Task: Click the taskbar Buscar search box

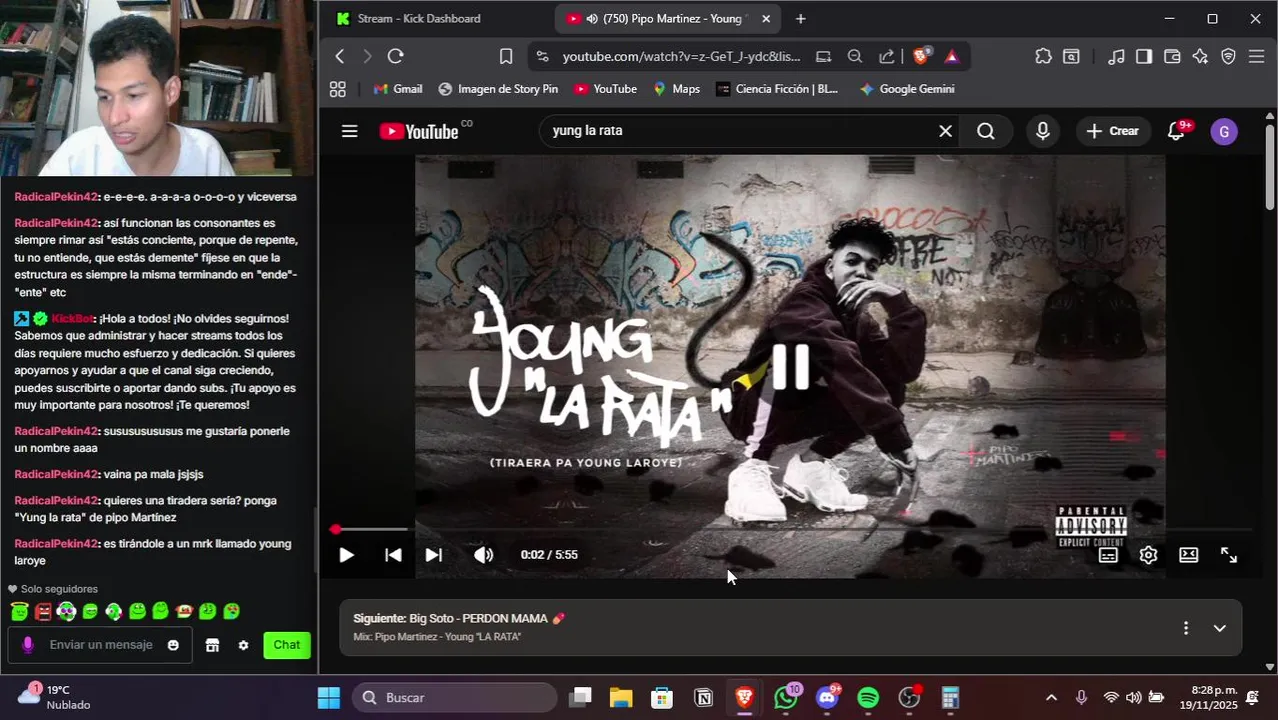Action: pos(455,697)
